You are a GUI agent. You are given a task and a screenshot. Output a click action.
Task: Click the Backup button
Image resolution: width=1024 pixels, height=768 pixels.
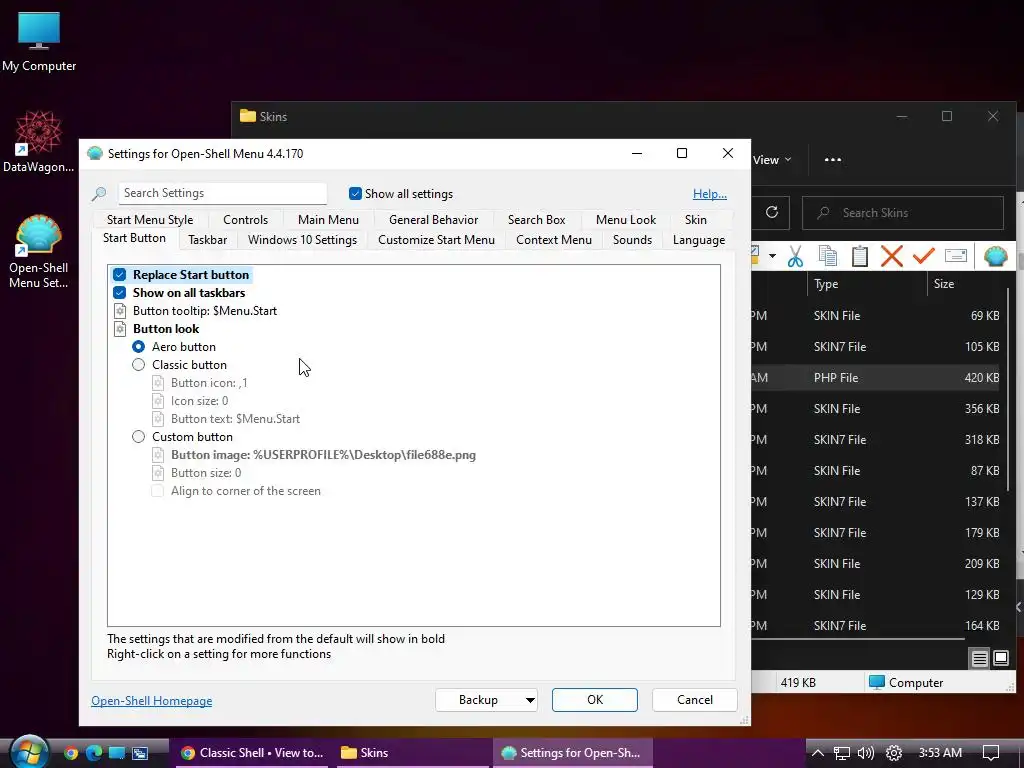479,700
